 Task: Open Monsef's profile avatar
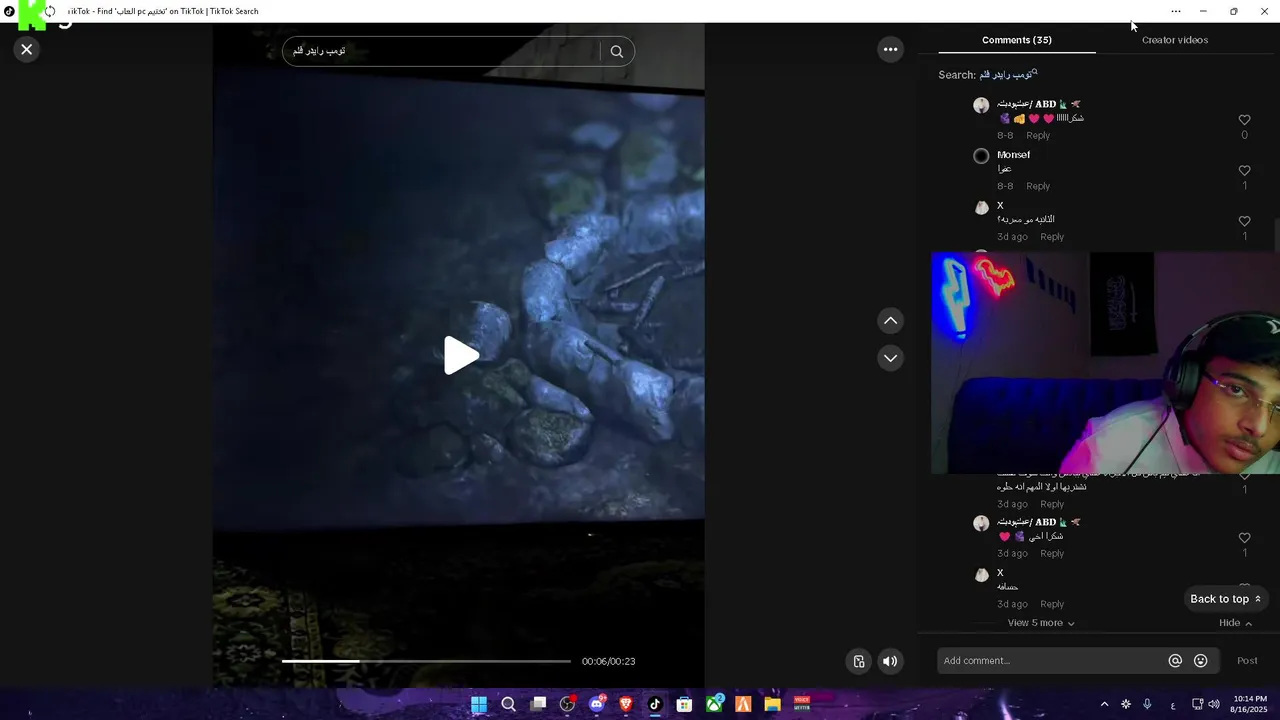[x=981, y=156]
